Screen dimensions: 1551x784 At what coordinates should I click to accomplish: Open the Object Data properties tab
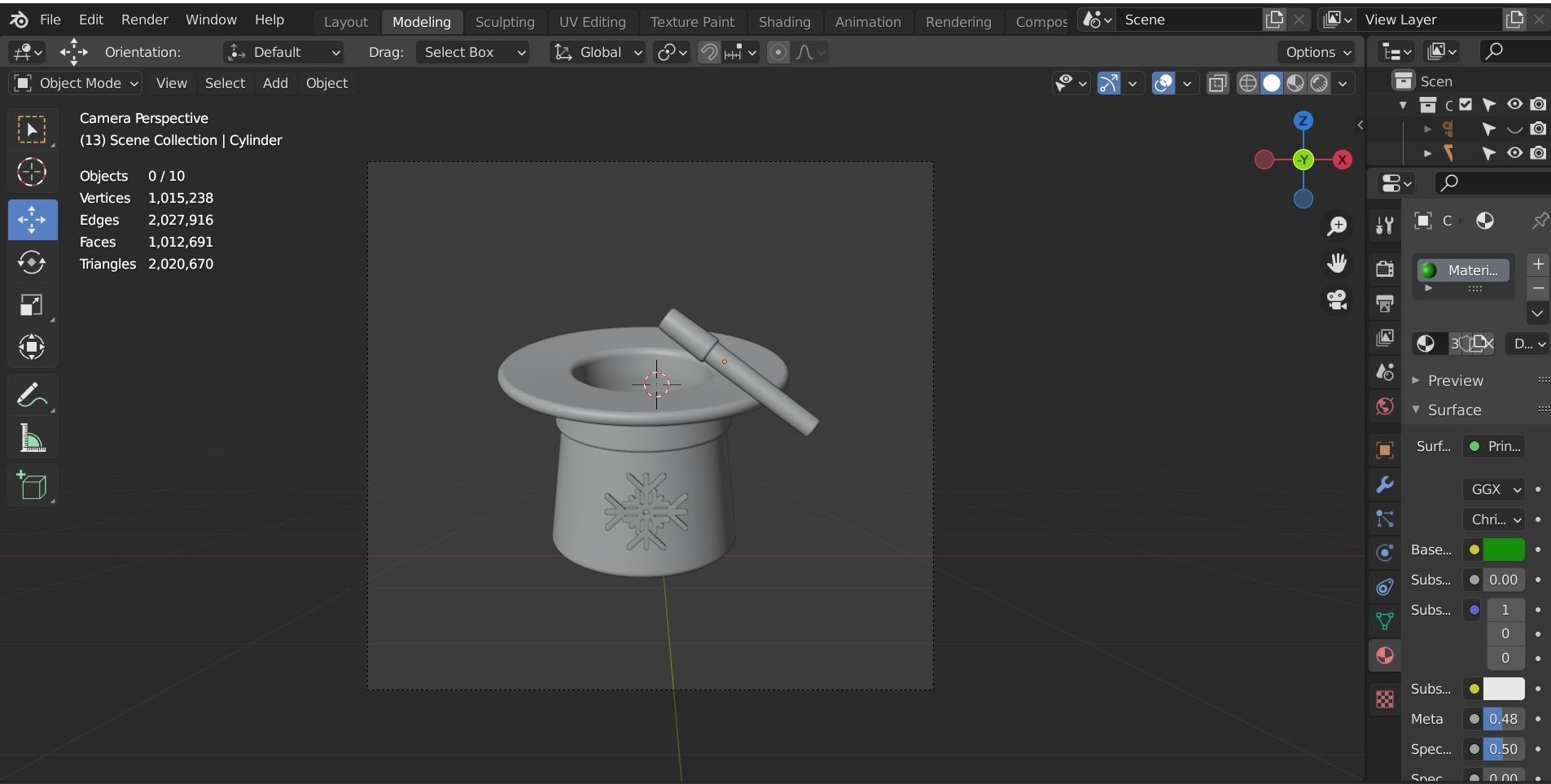(x=1385, y=621)
